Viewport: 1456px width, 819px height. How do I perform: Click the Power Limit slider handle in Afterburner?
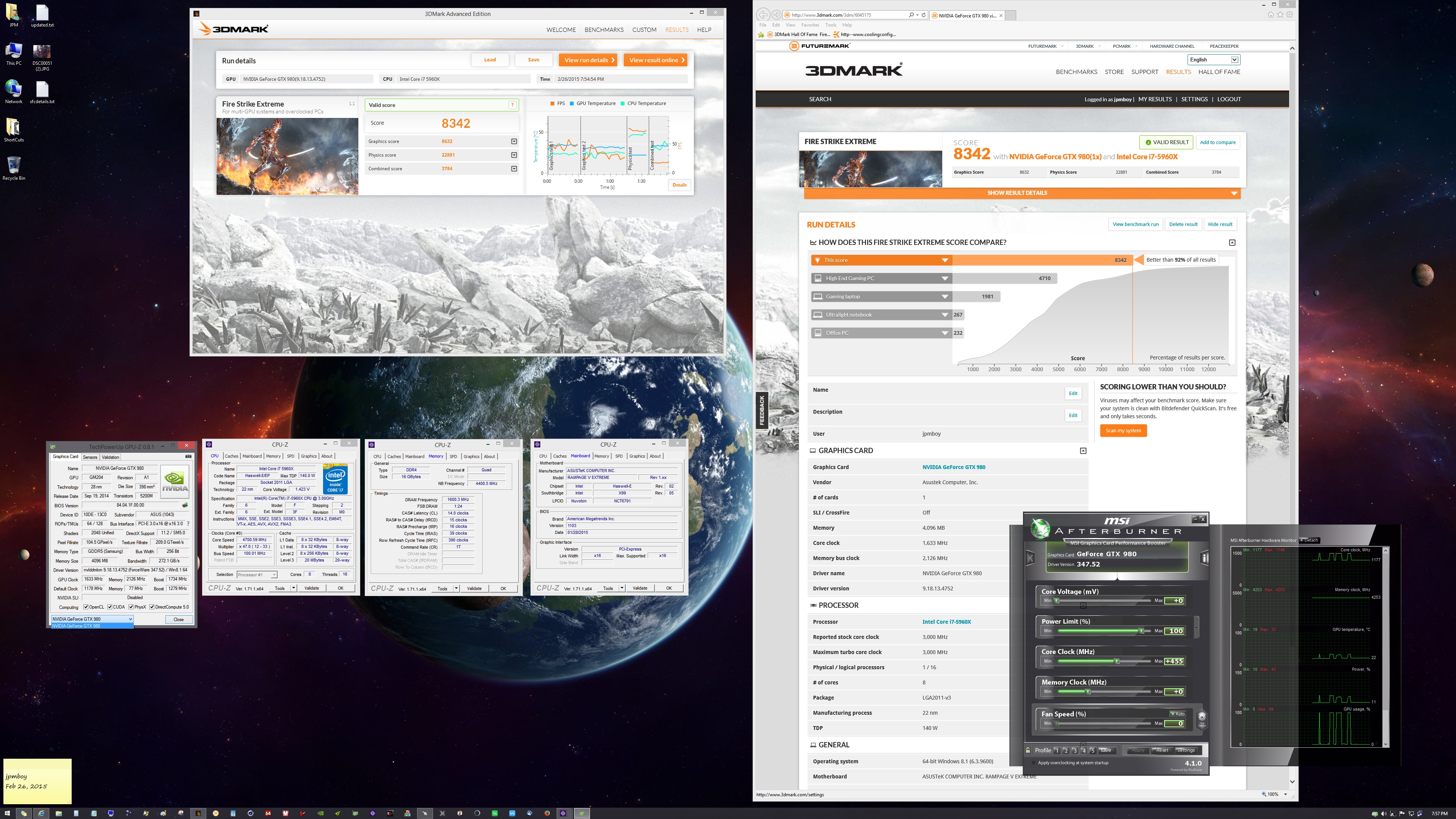pyautogui.click(x=1141, y=630)
